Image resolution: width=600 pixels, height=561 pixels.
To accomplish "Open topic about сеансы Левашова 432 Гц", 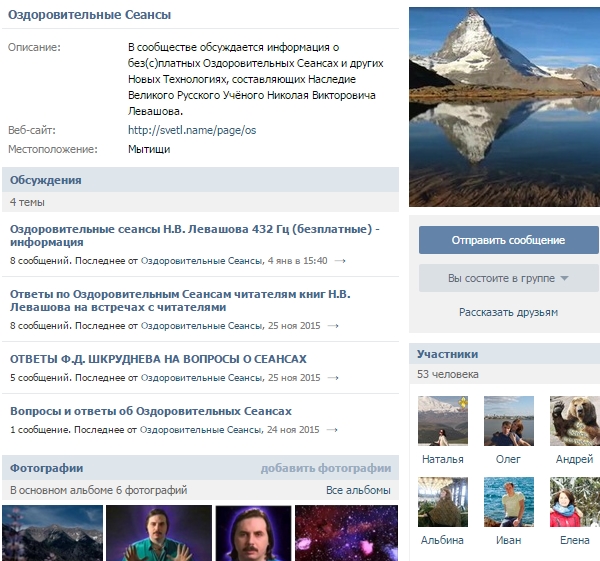I will point(195,235).
